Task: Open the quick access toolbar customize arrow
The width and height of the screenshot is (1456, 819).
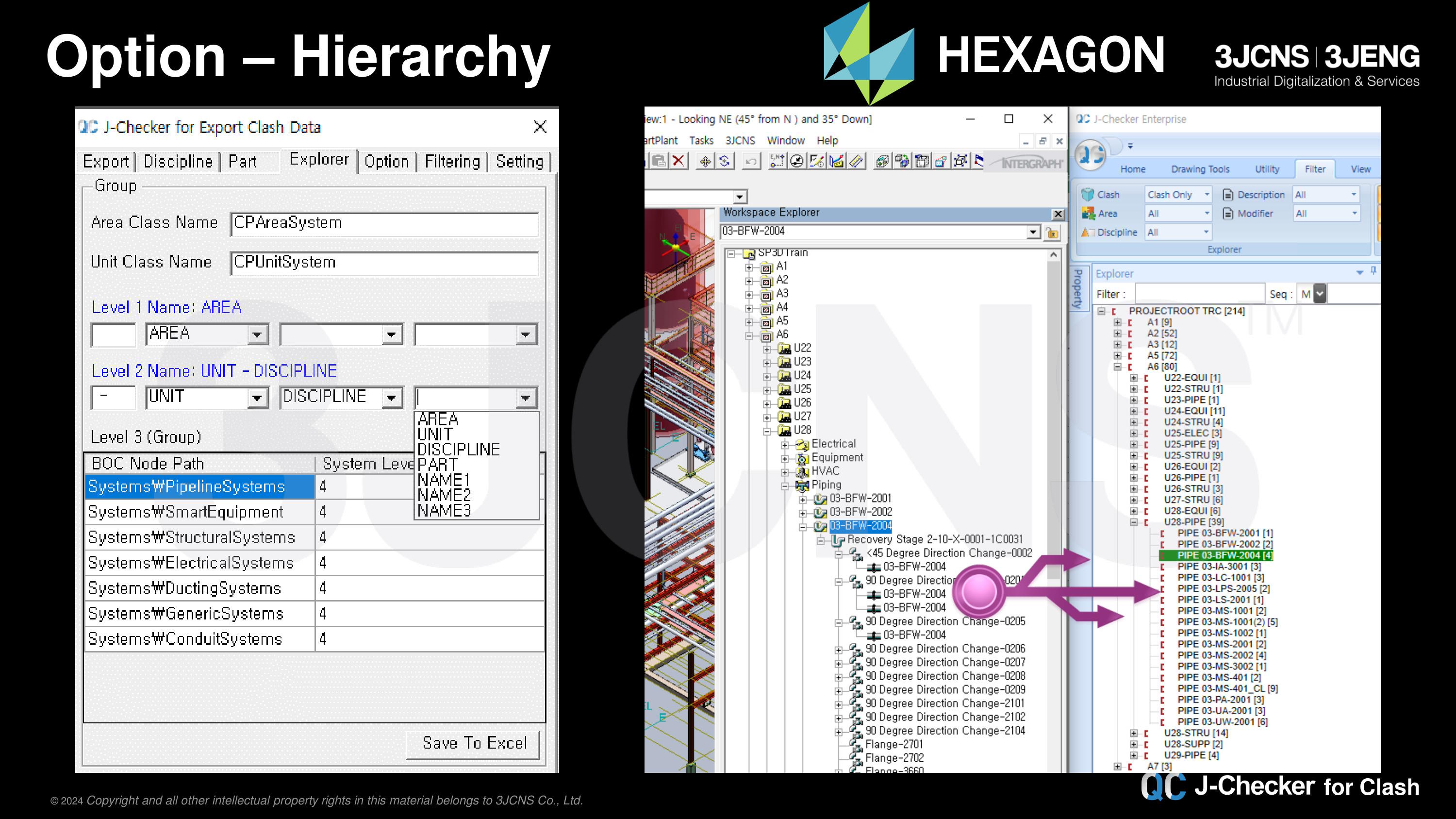Action: pyautogui.click(x=1130, y=146)
